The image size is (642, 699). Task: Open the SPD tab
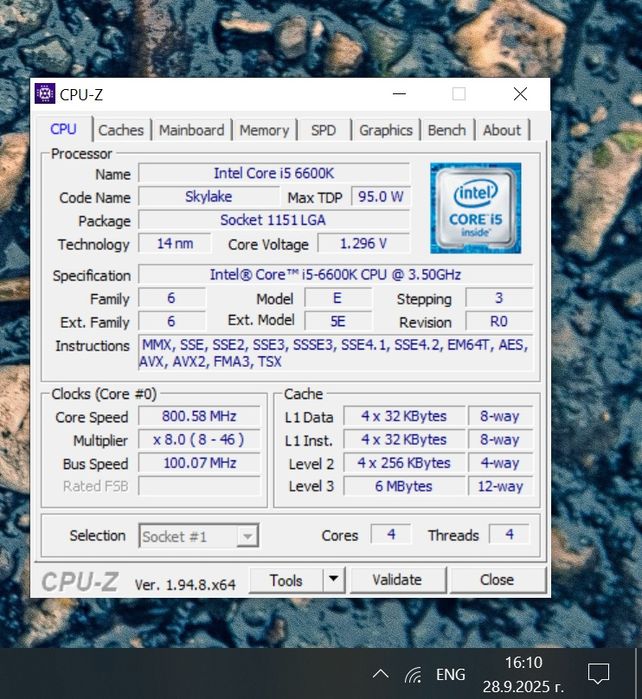(324, 130)
